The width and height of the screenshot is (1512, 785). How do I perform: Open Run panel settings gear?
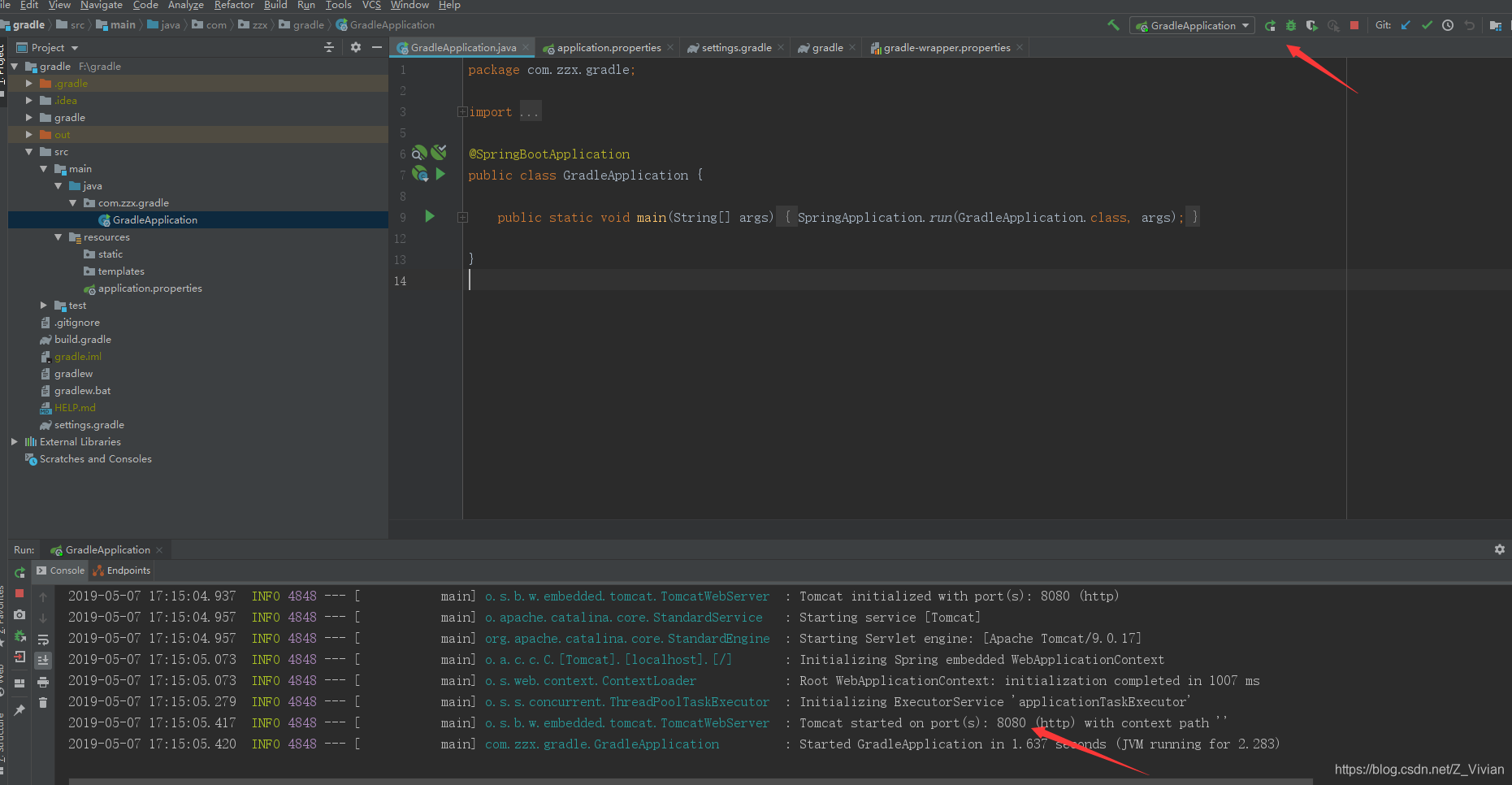pyautogui.click(x=1499, y=549)
